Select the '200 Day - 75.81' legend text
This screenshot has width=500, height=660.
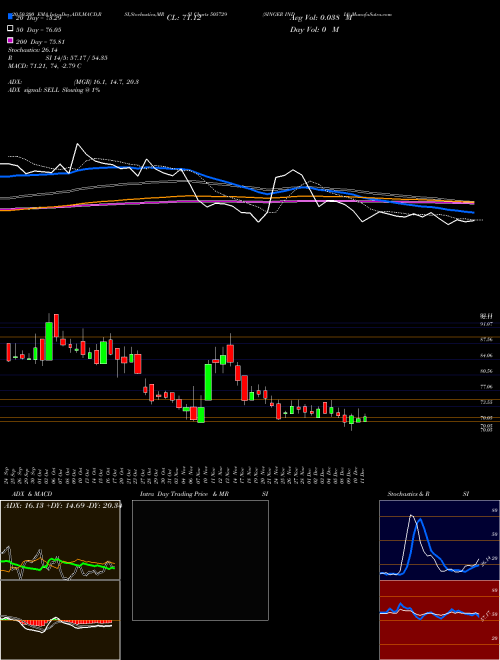pos(40,42)
